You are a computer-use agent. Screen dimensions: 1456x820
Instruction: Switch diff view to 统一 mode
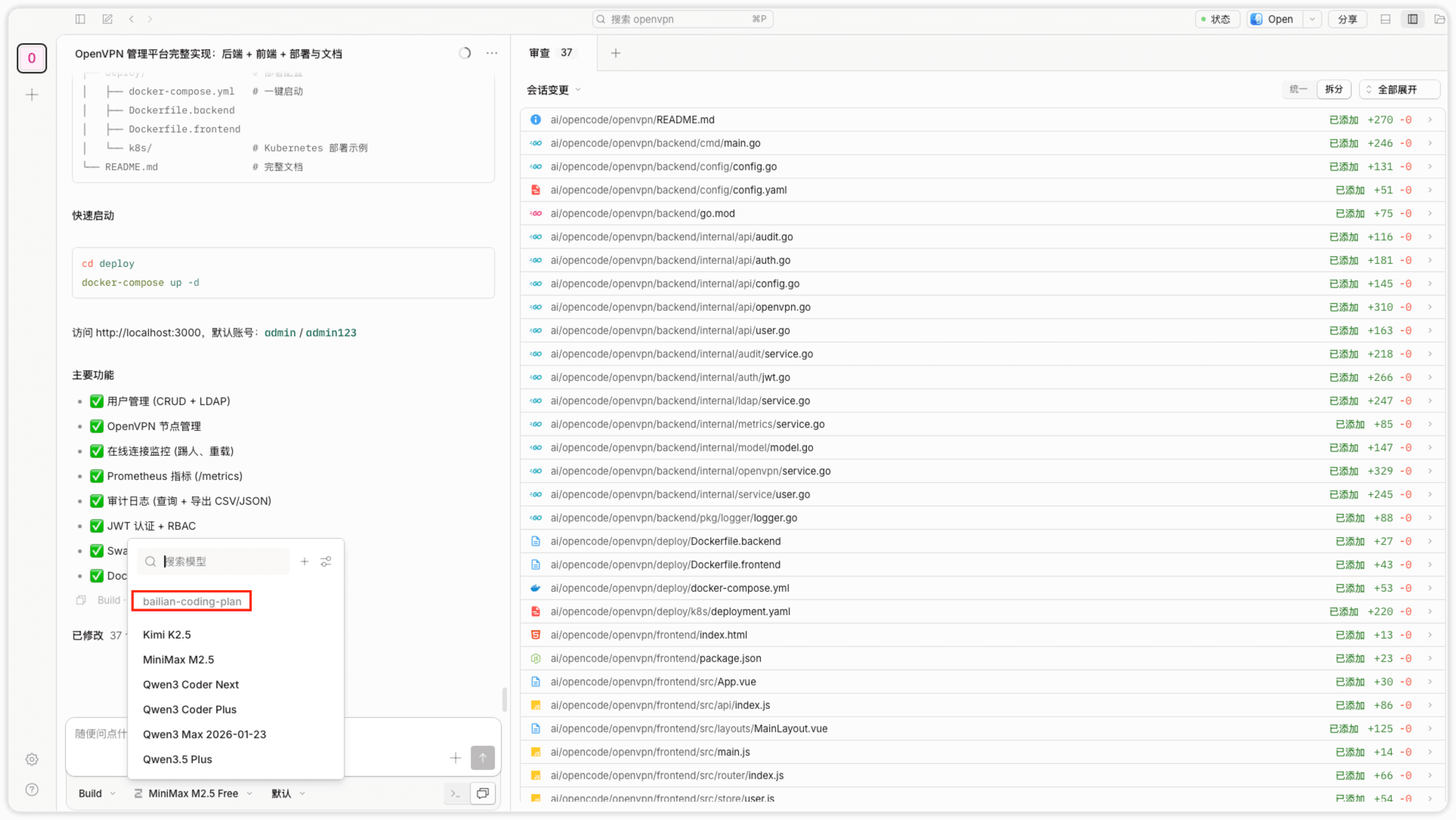1298,89
